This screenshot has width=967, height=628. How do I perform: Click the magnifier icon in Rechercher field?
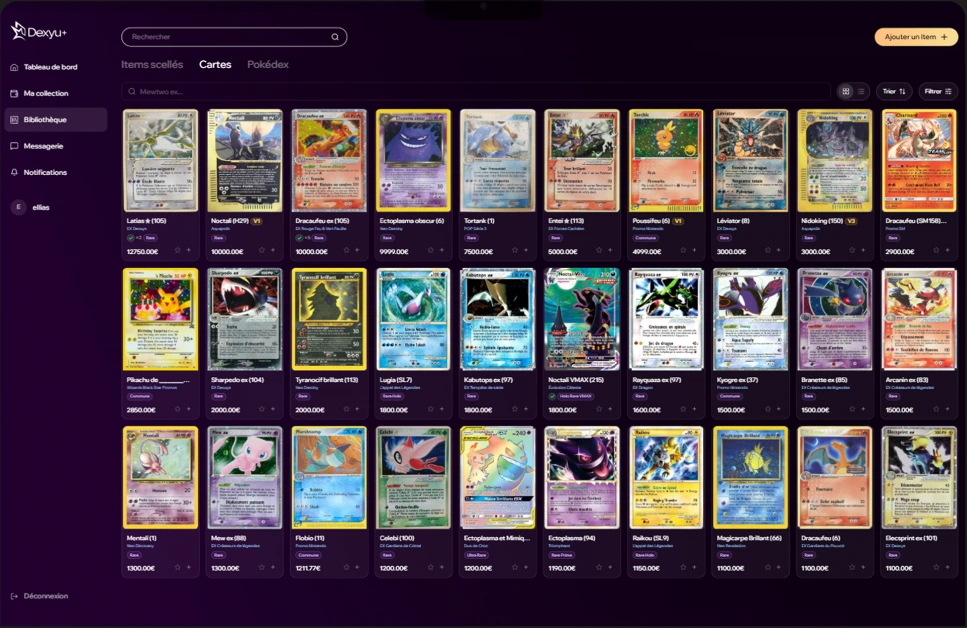(x=335, y=37)
